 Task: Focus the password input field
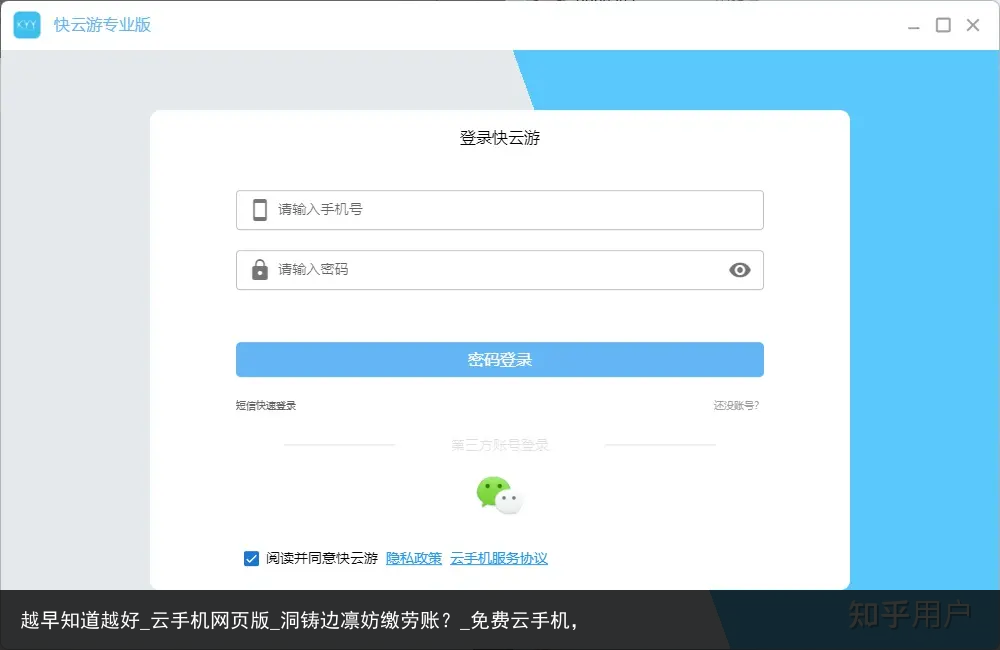point(499,270)
